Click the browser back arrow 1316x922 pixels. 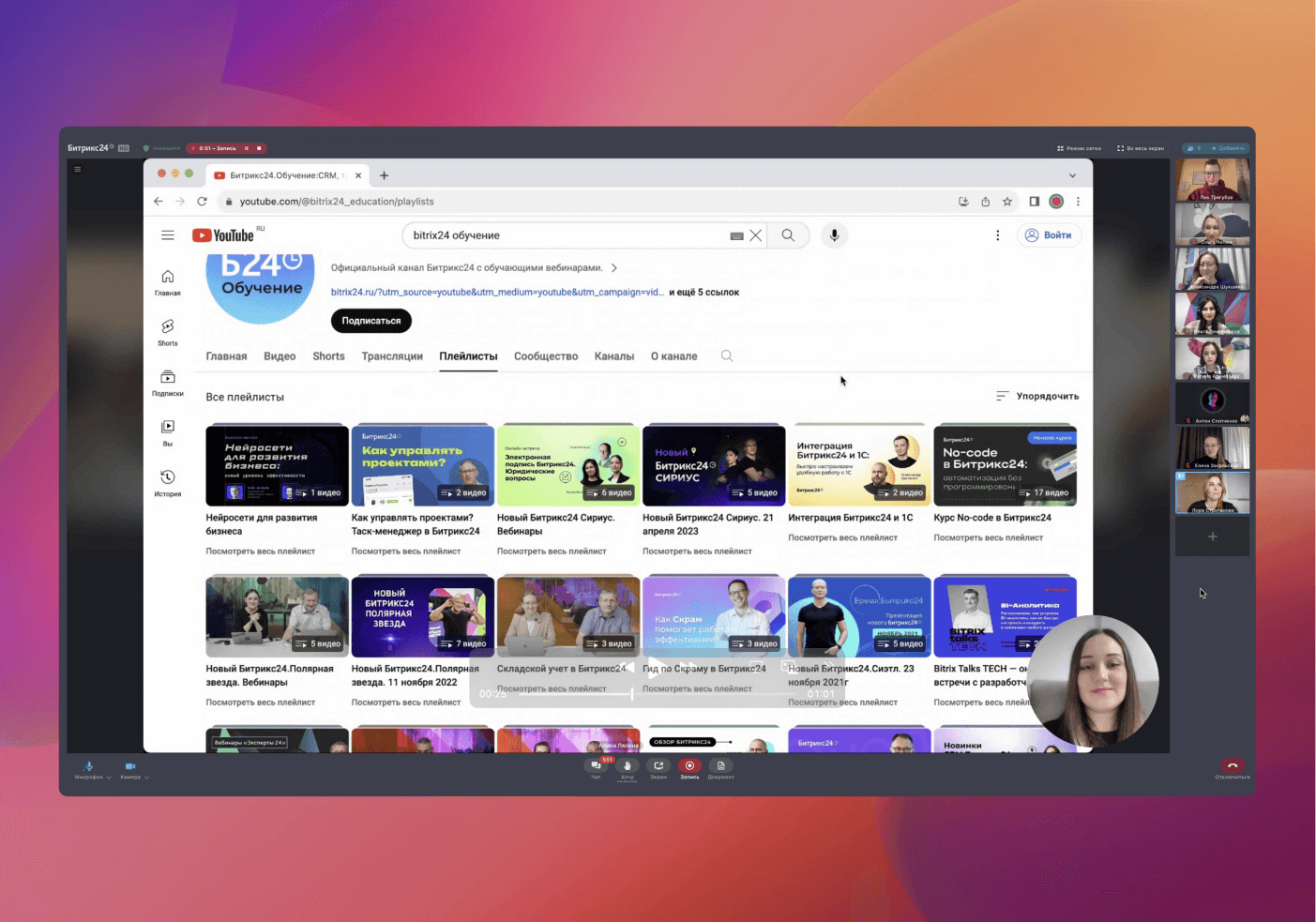tap(158, 202)
